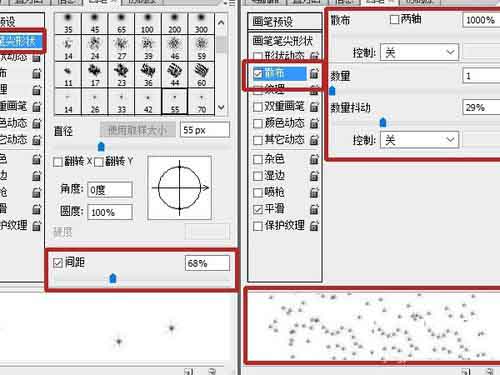The width and height of the screenshot is (500, 375).
Task: Click the 数量抖动 field showing 29%
Action: 482,108
